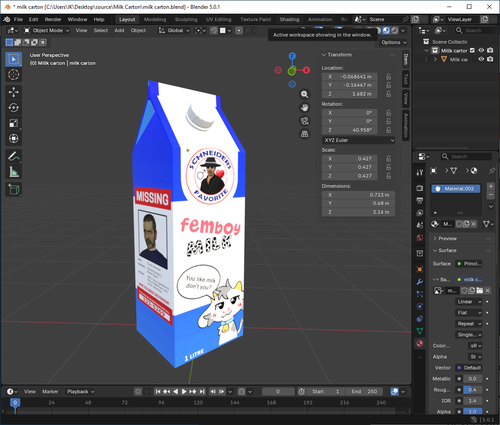Activate the 3D Cursor tool
This screenshot has height=425, width=500.
click(x=14, y=75)
